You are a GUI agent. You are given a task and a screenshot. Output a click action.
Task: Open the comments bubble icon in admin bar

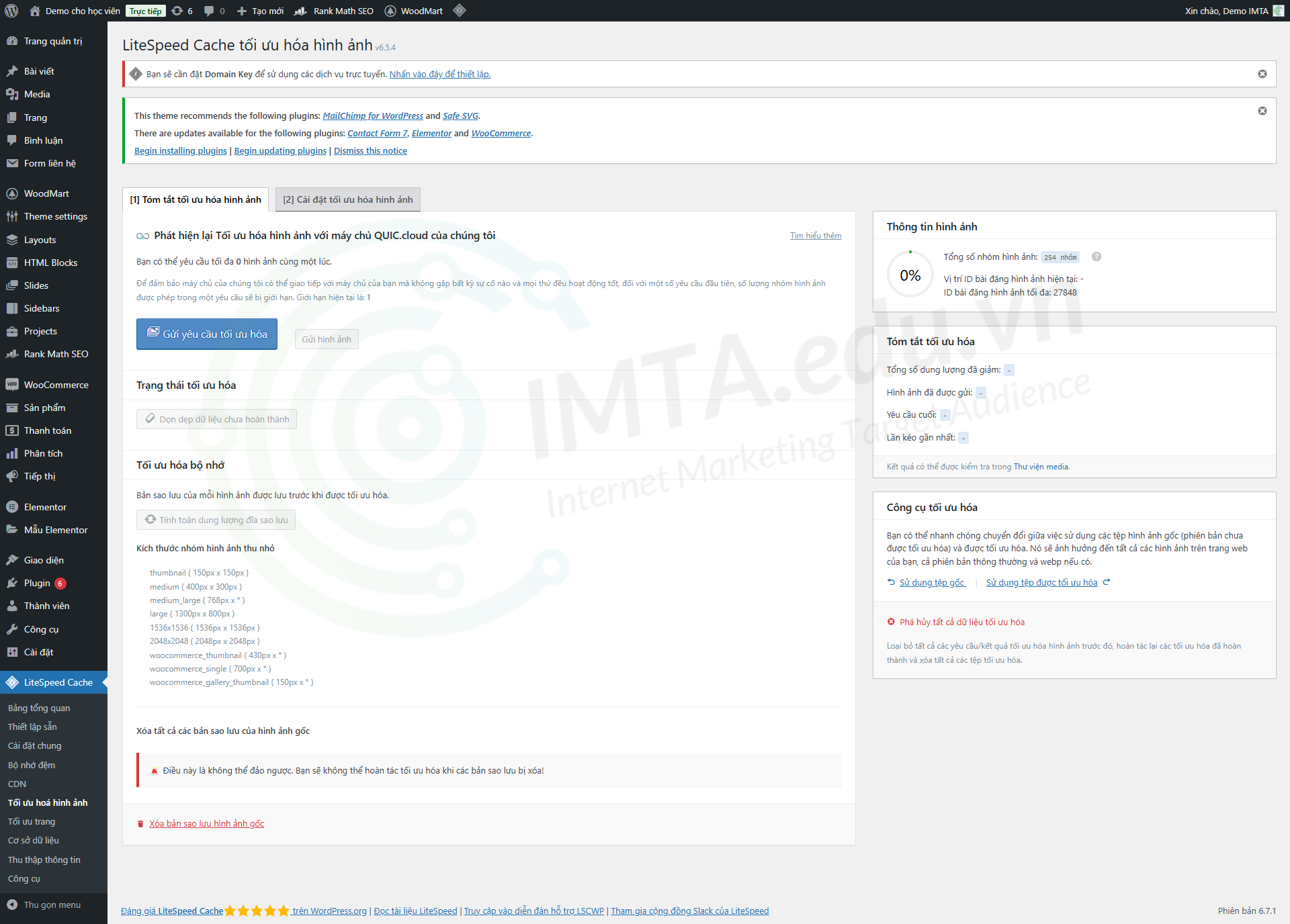tap(214, 11)
